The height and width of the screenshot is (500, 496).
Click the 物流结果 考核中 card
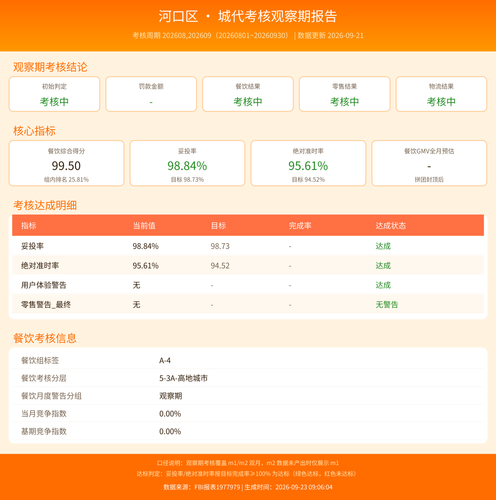point(441,94)
